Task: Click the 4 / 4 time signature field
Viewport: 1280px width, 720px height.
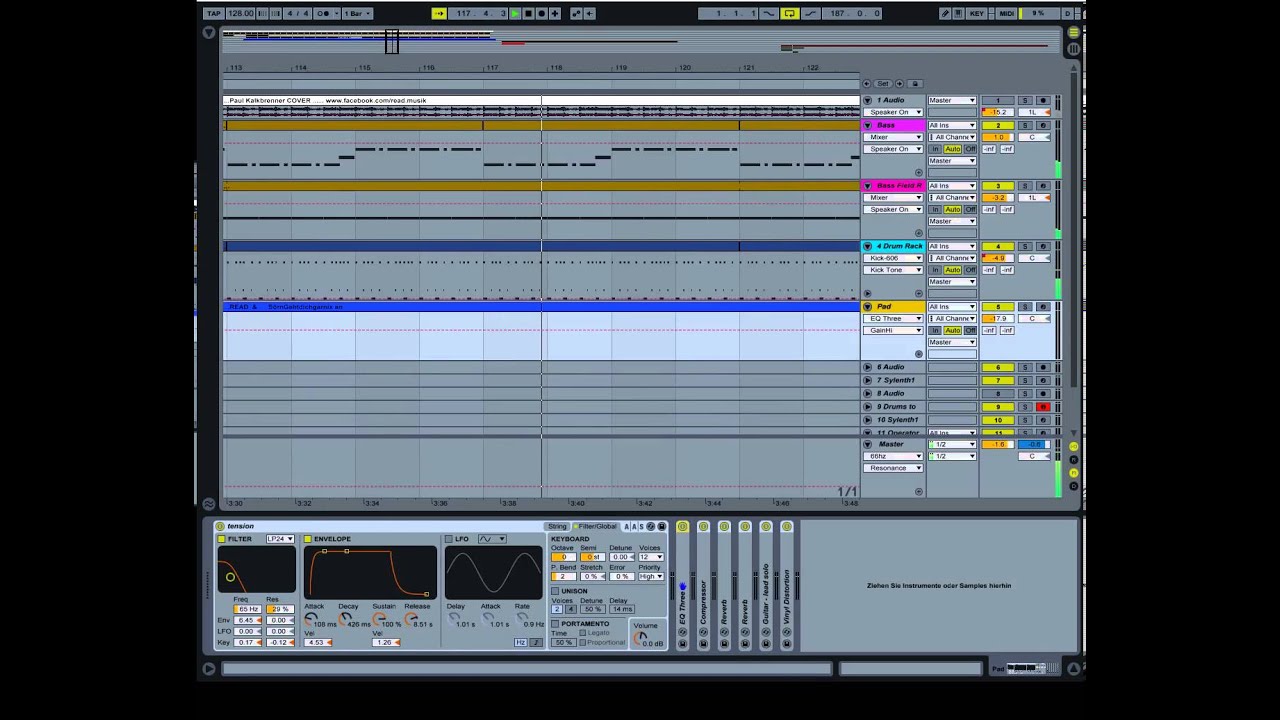Action: coord(297,13)
